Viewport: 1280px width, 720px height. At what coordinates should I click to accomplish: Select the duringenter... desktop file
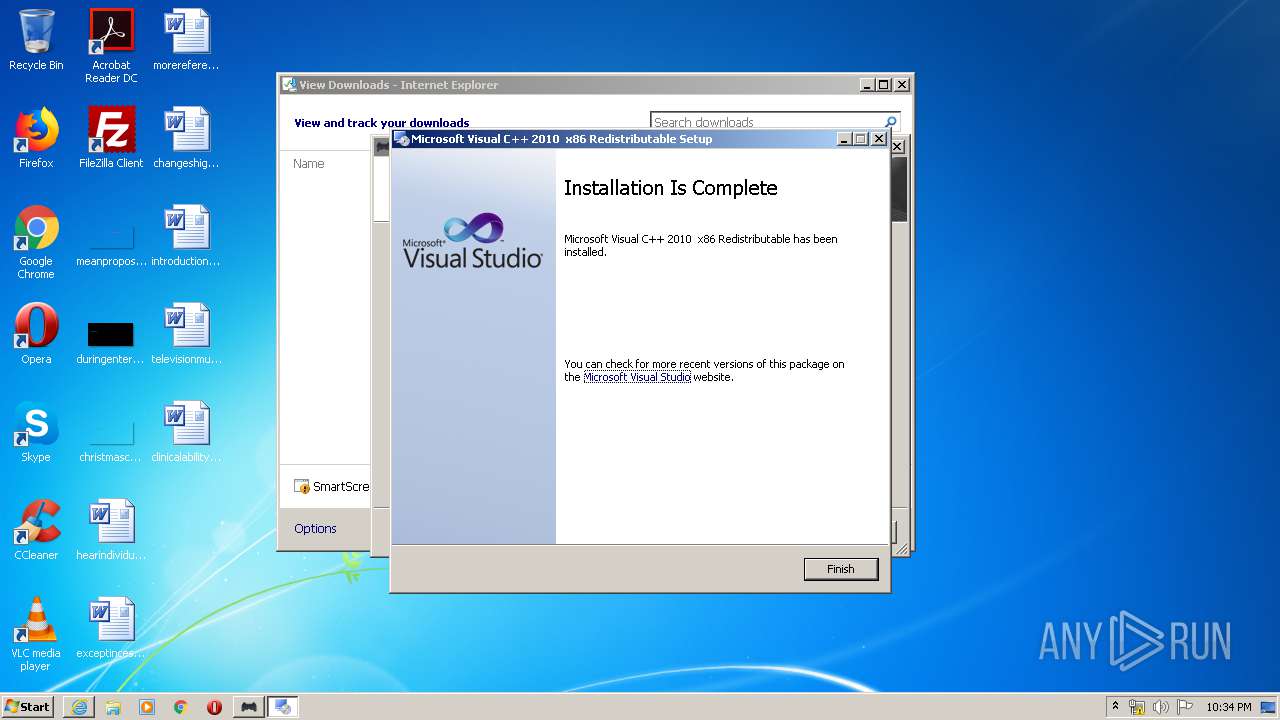pos(111,340)
